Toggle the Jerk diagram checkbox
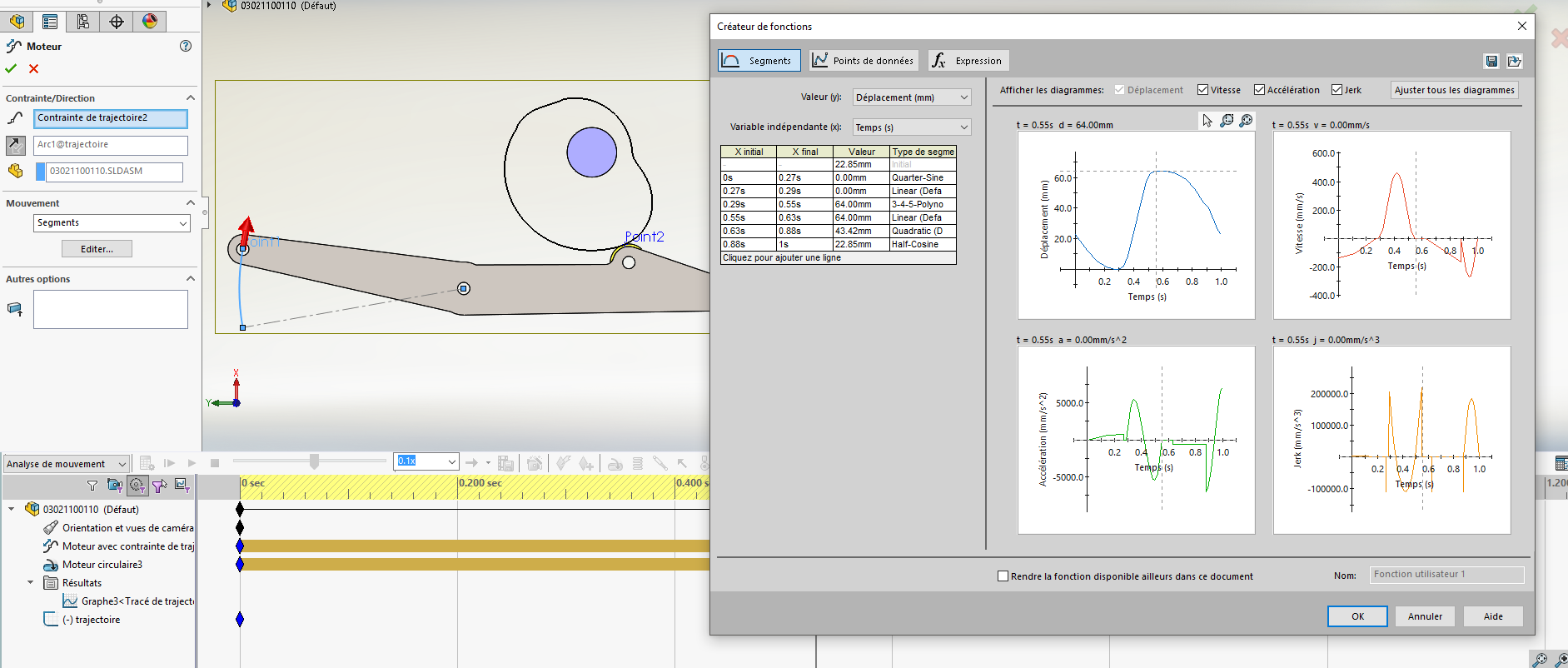This screenshot has height=668, width=1568. click(x=1337, y=90)
